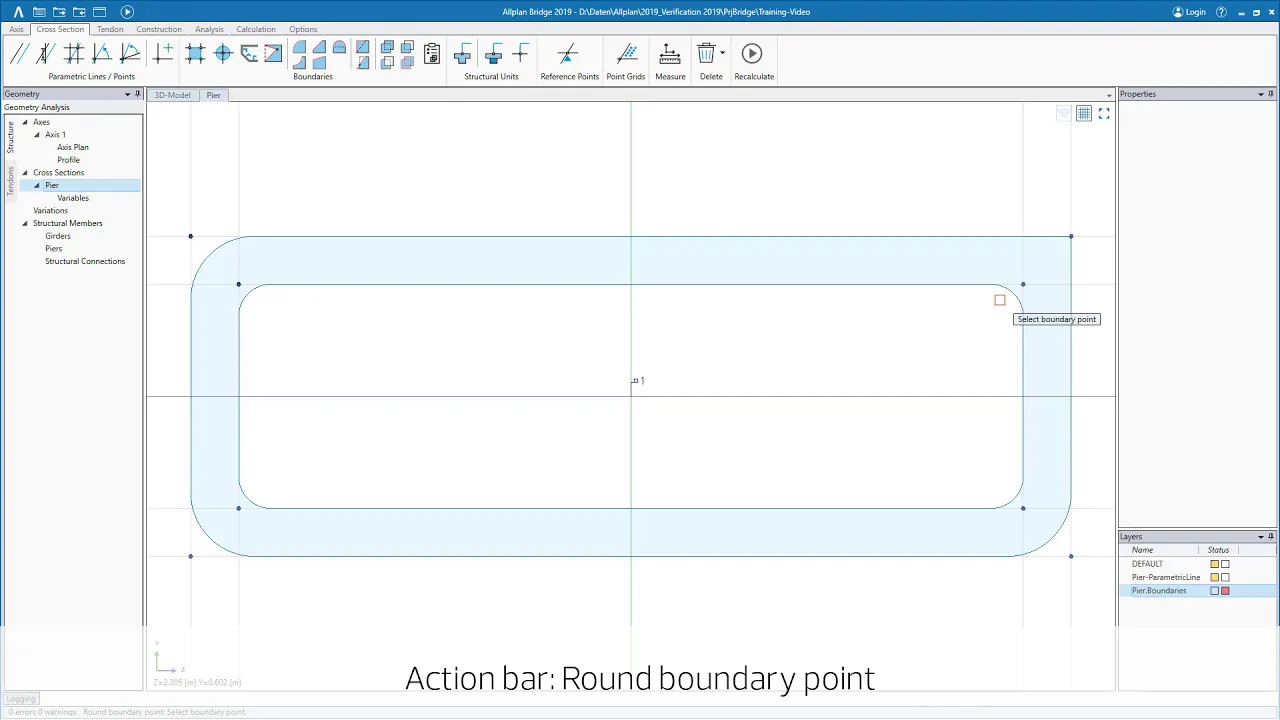This screenshot has height=720, width=1280.
Task: Select the angle parametric line tool
Action: click(102, 53)
